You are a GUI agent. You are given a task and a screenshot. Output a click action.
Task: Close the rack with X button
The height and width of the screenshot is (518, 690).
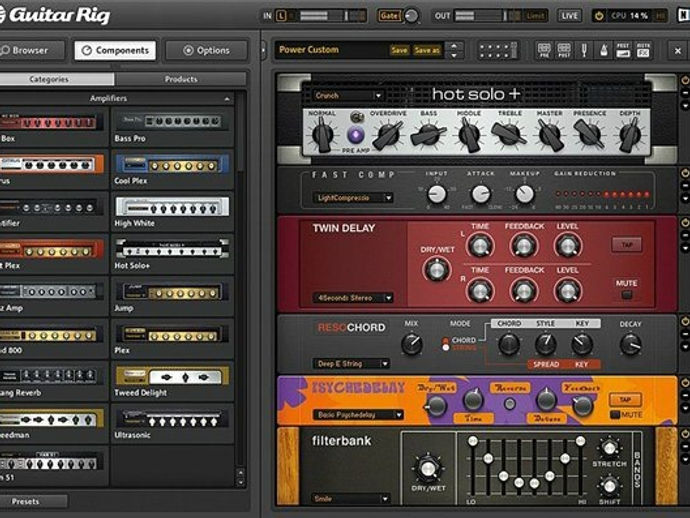tap(678, 51)
